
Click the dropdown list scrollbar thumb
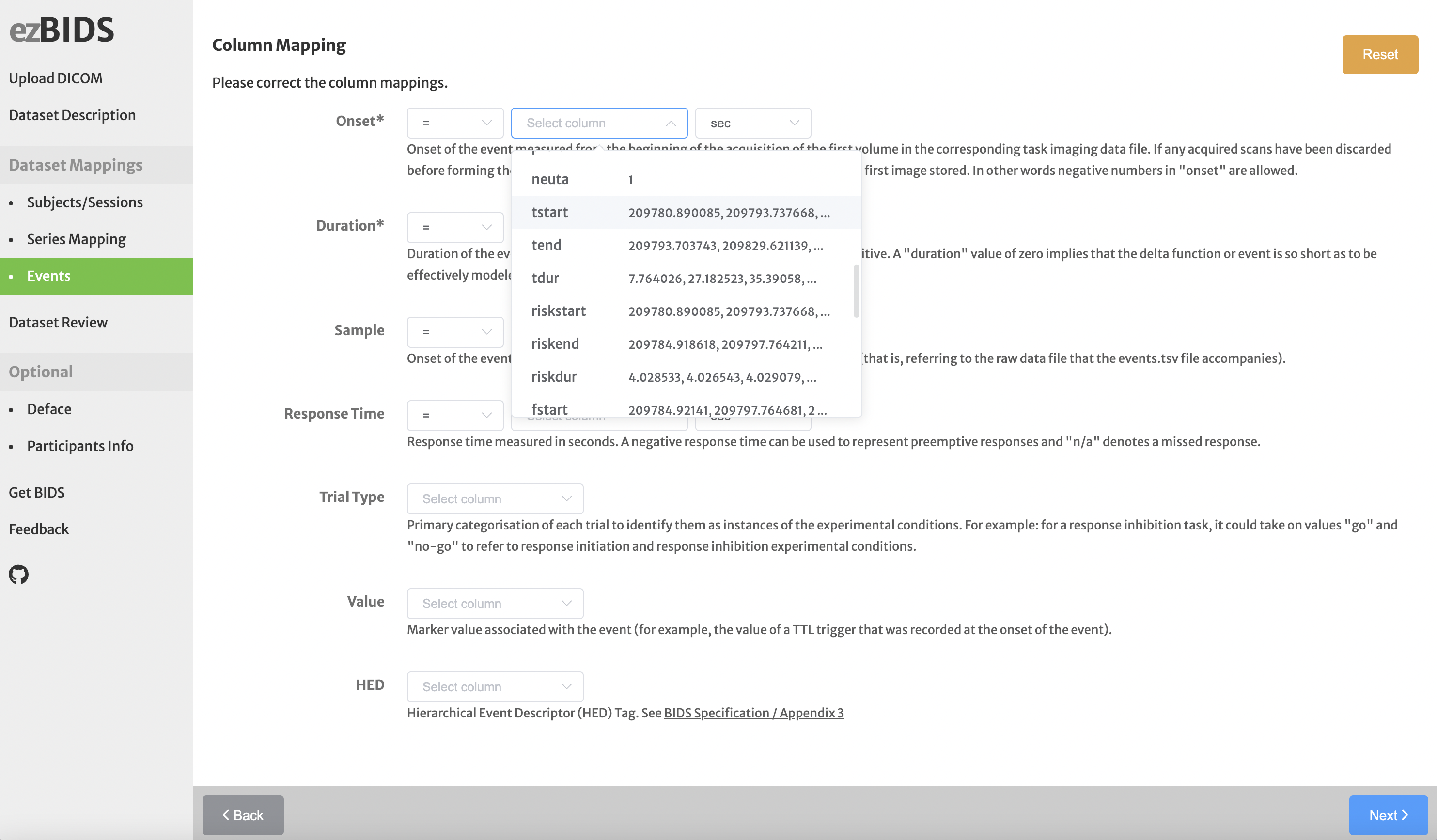coord(856,291)
